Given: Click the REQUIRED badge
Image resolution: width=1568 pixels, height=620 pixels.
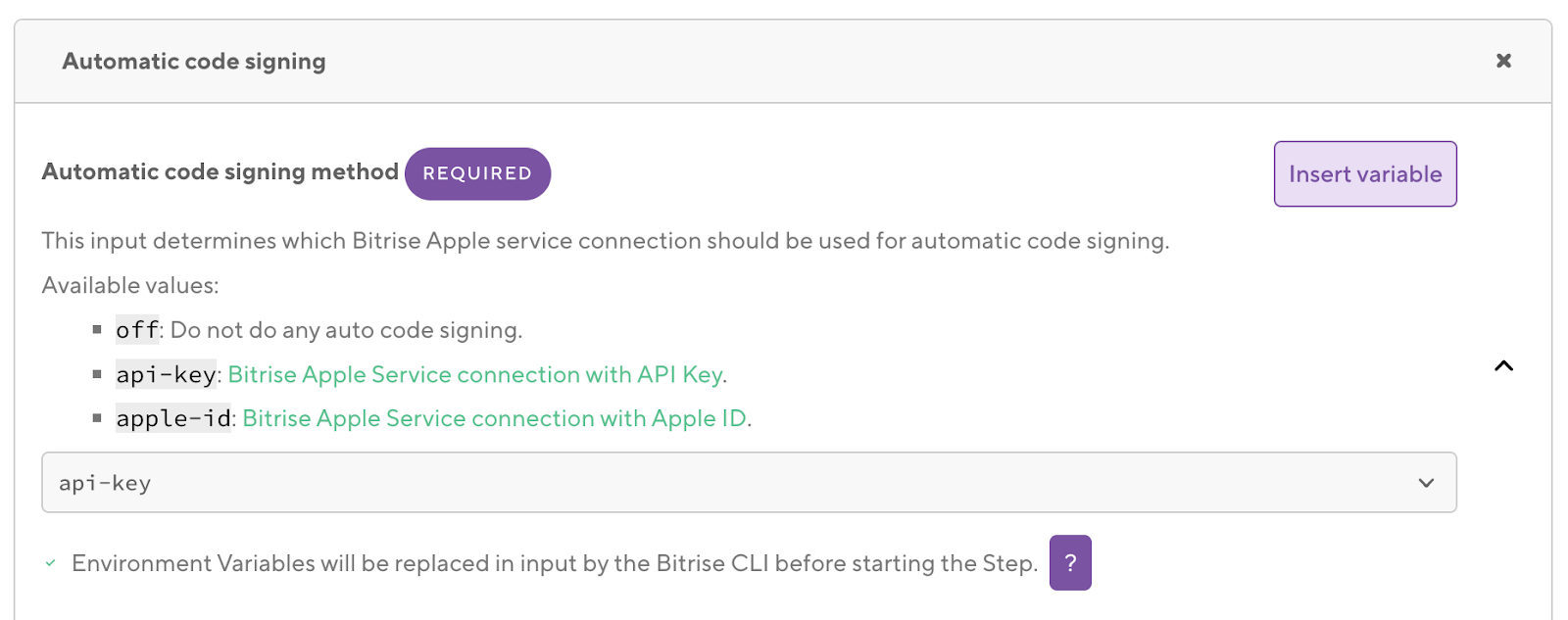Looking at the screenshot, I should click(x=477, y=173).
